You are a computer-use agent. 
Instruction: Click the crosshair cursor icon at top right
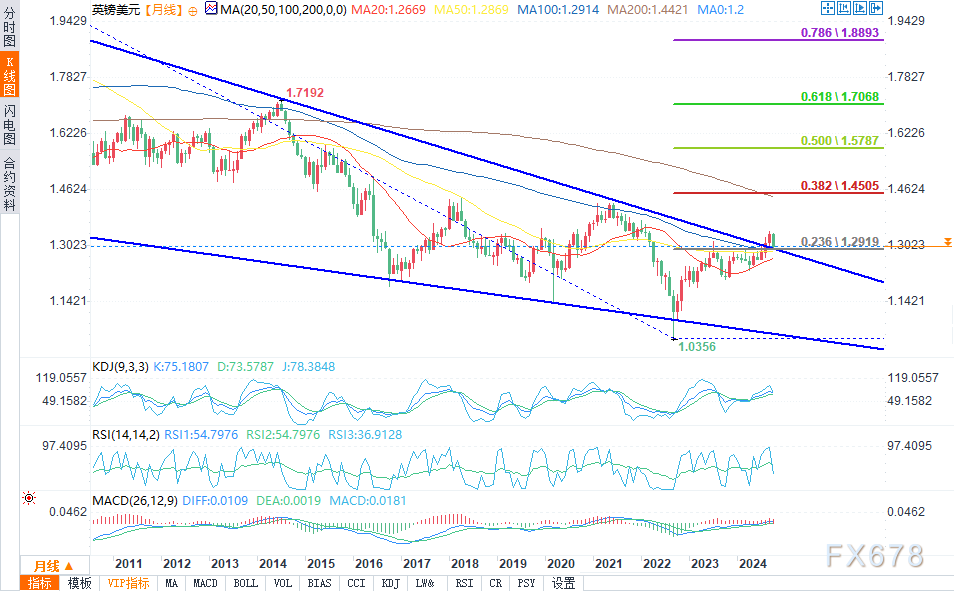pos(827,8)
